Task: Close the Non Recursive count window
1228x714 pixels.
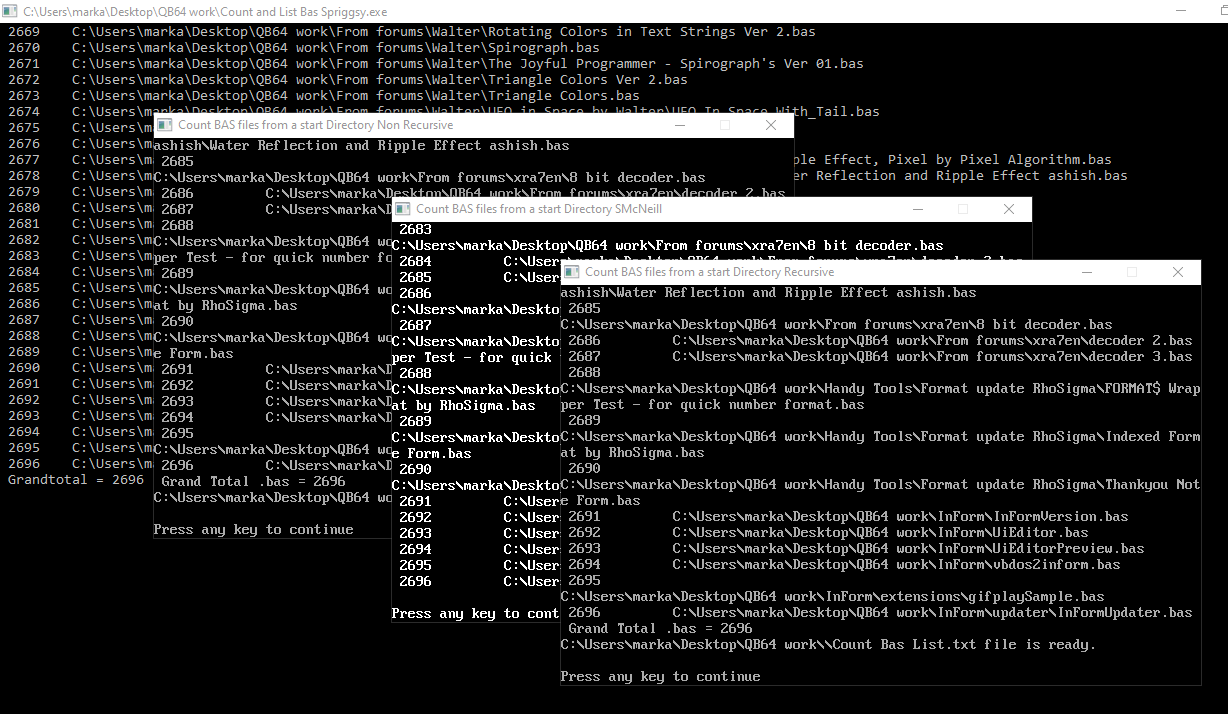Action: click(x=770, y=125)
